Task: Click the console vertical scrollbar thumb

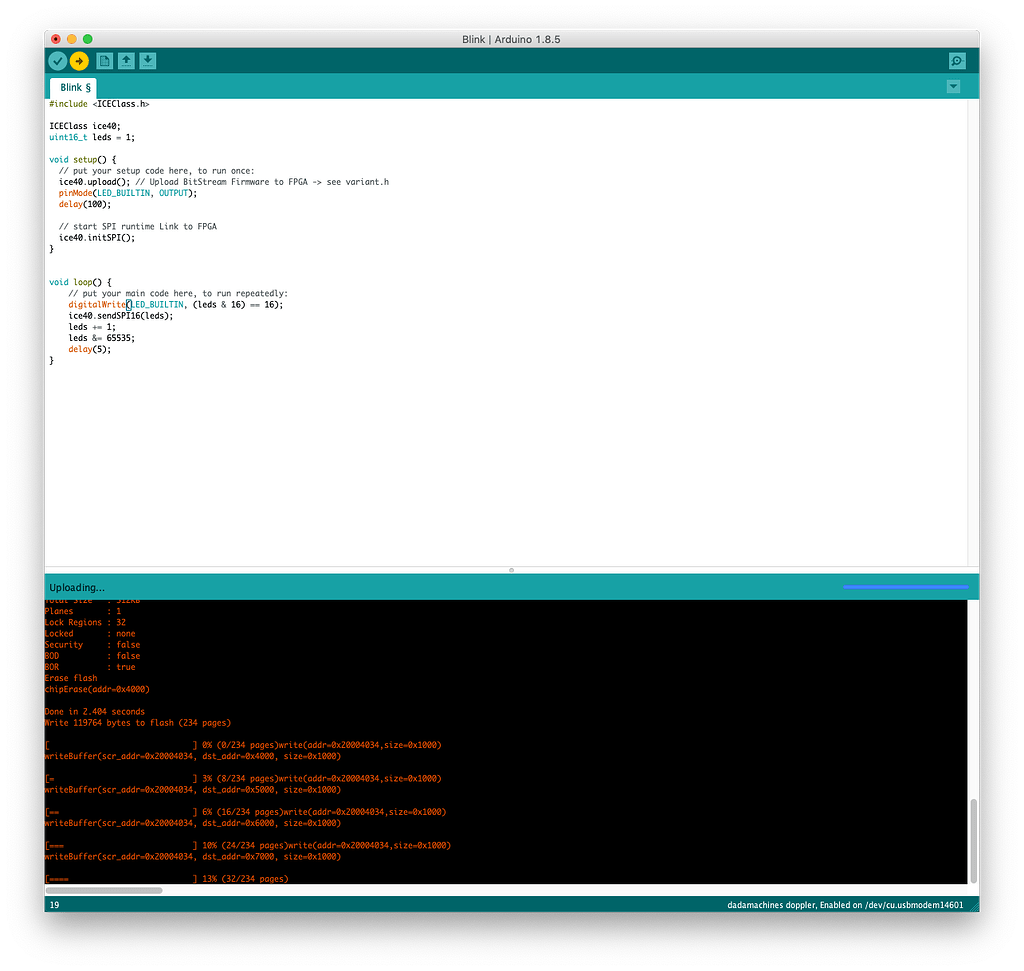Action: (x=973, y=840)
